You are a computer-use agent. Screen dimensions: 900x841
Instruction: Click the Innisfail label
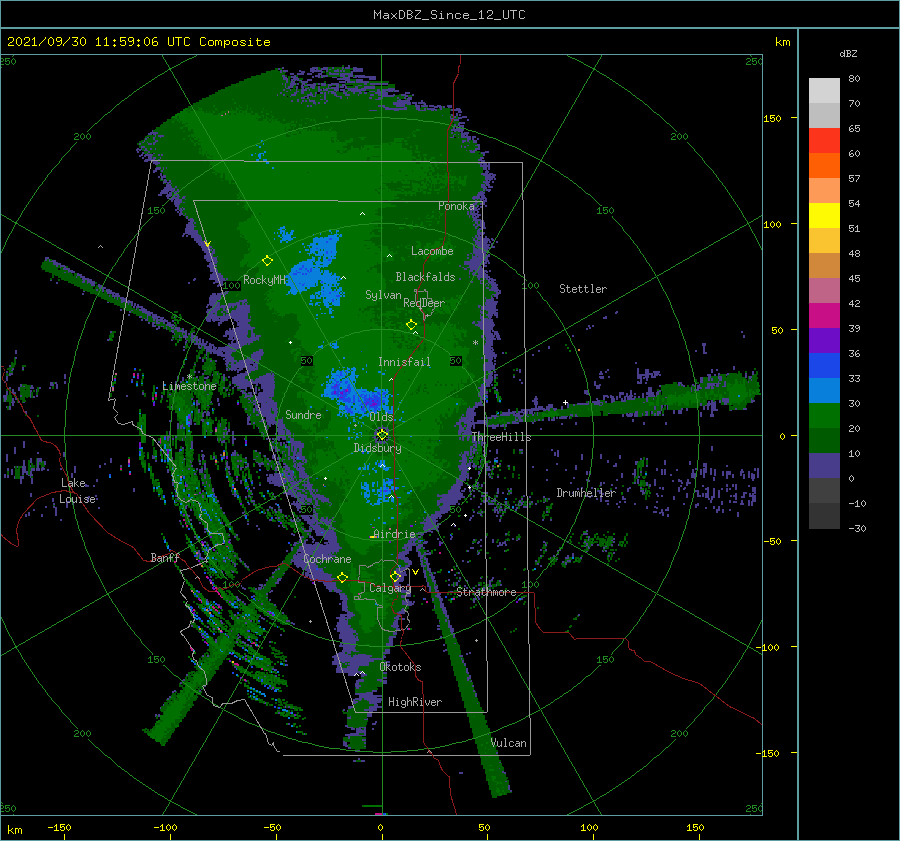(404, 362)
